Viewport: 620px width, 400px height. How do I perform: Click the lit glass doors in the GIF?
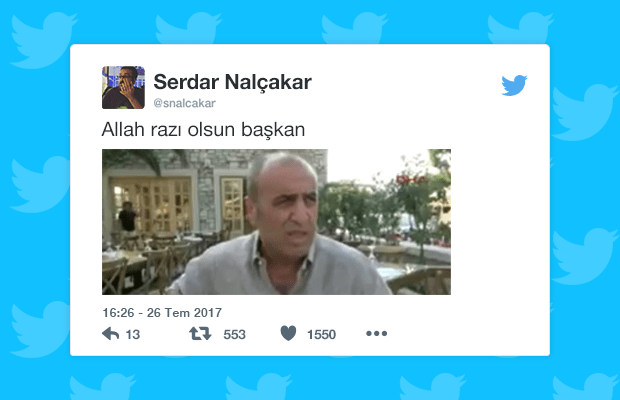152,206
